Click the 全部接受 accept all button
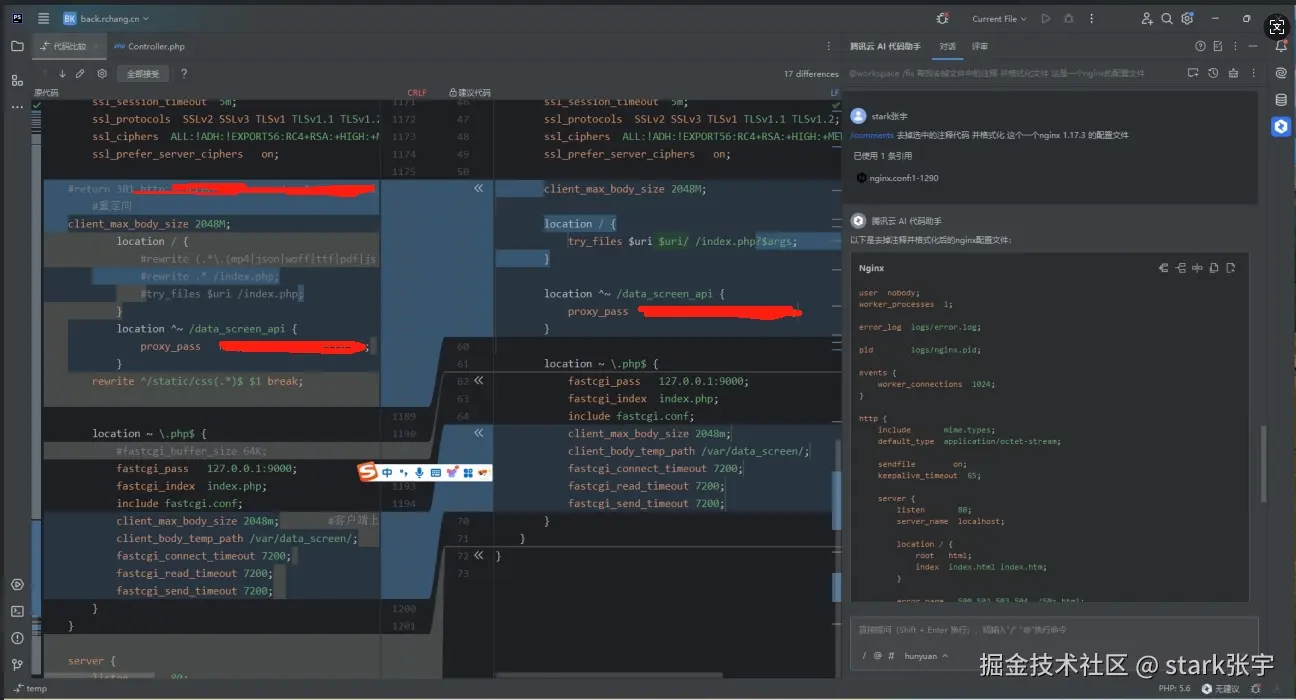 pos(143,74)
